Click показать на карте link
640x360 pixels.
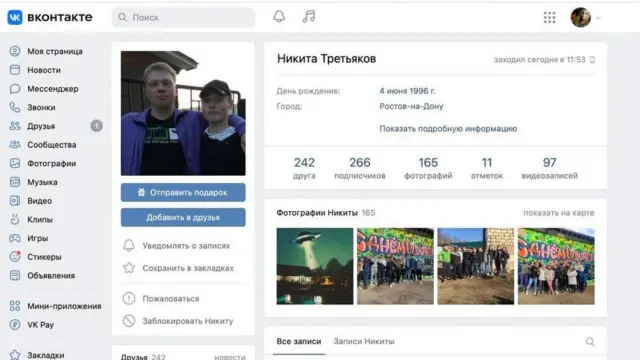pos(559,213)
